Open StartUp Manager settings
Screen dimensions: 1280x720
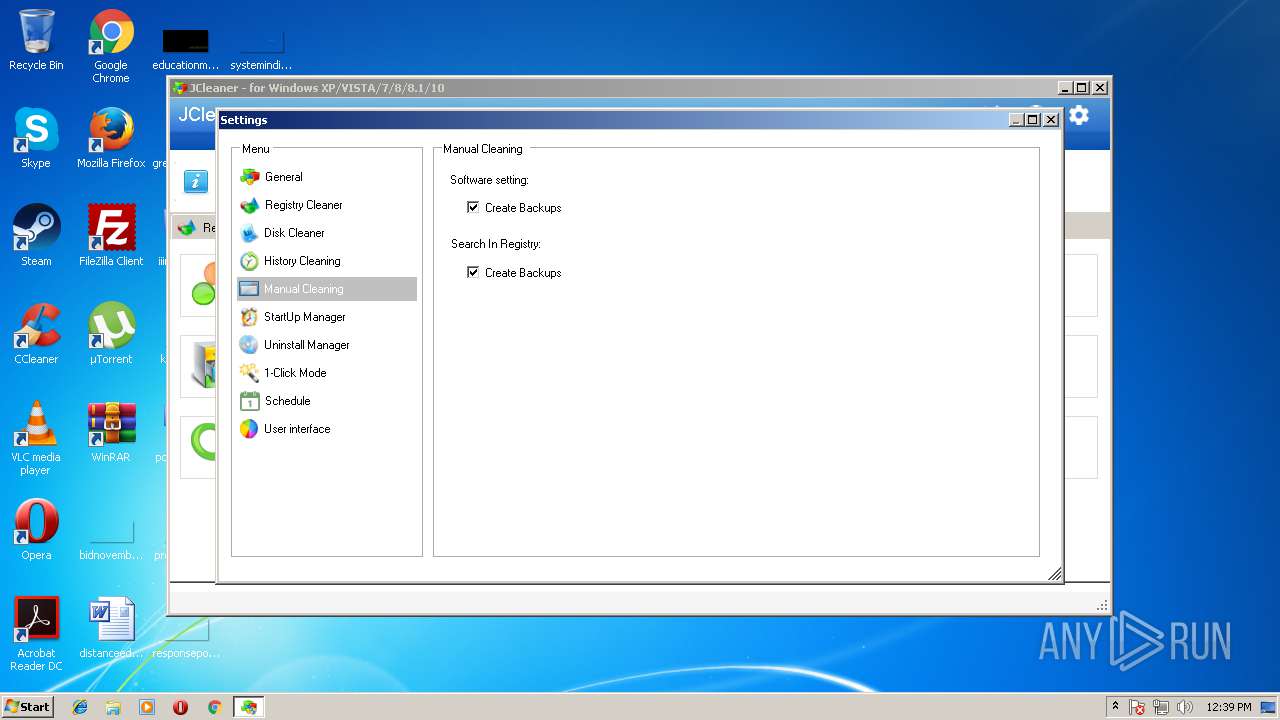pyautogui.click(x=327, y=317)
